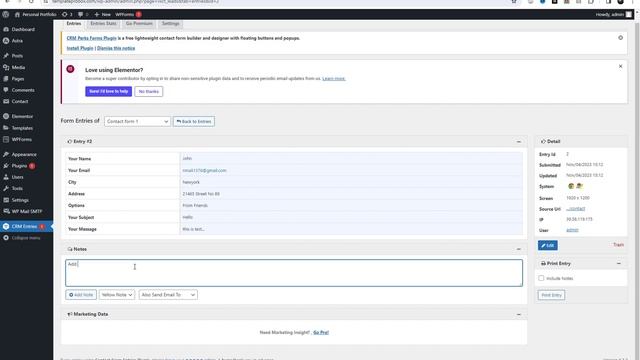
Task: Click the Install Plugin link
Action: 80,48
